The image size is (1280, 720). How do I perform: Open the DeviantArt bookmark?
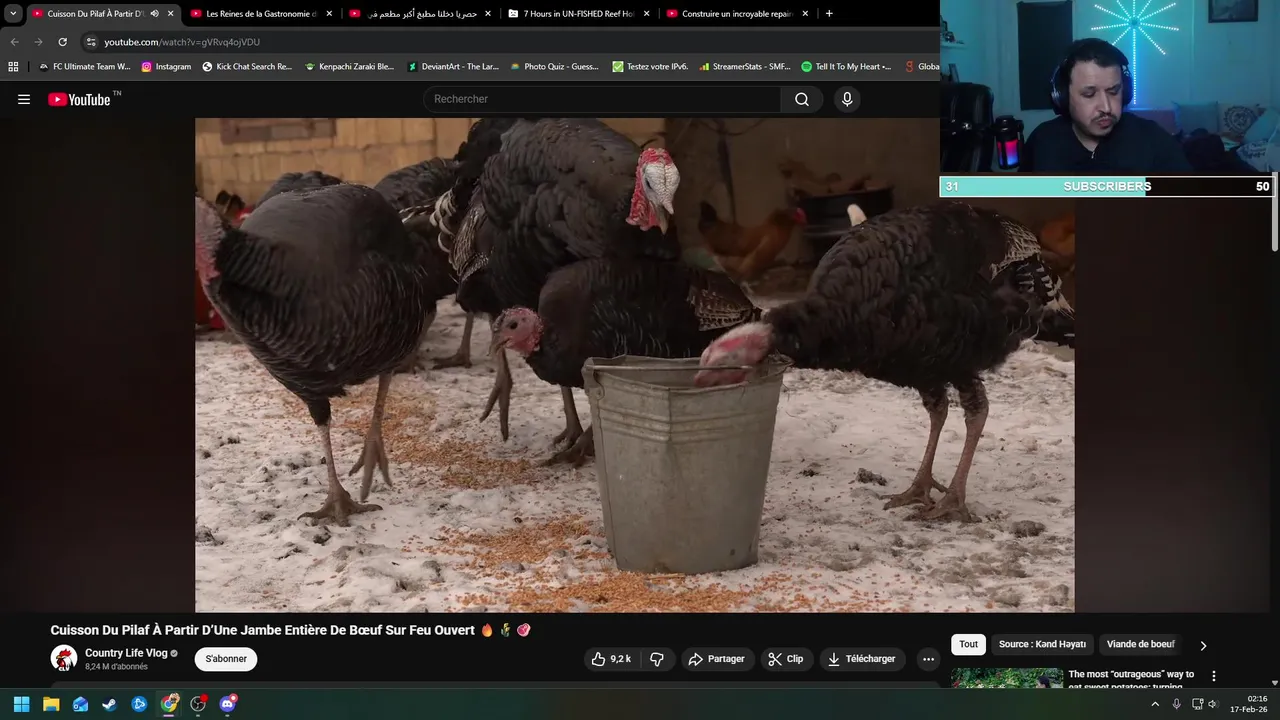click(x=452, y=67)
